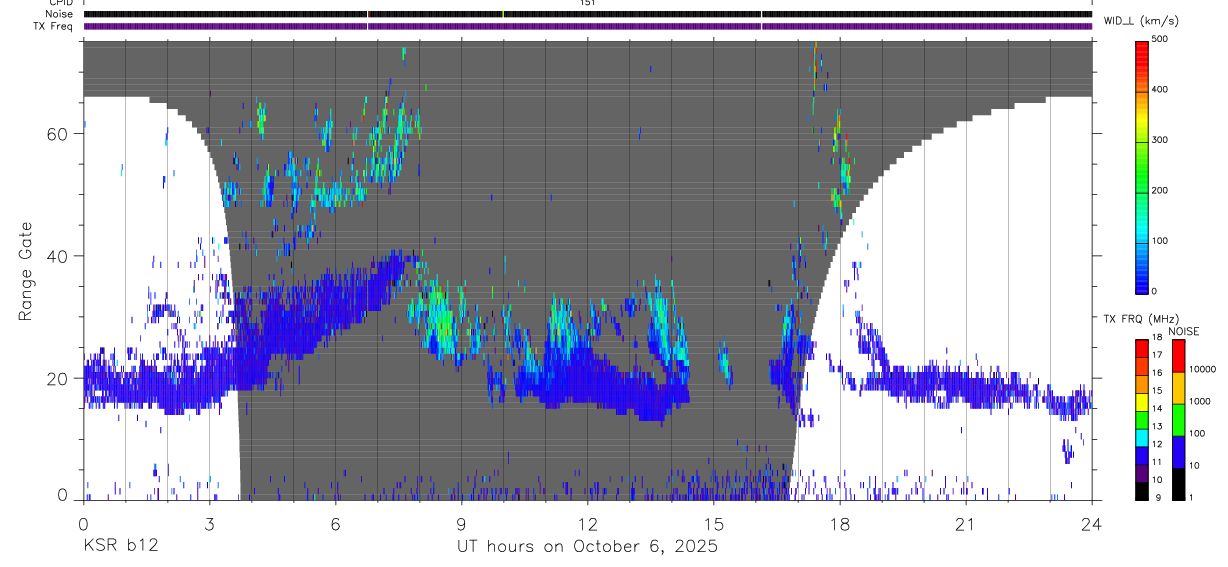This screenshot has height=567, width=1228.
Task: Click the Range Gate axis title
Action: [25, 270]
